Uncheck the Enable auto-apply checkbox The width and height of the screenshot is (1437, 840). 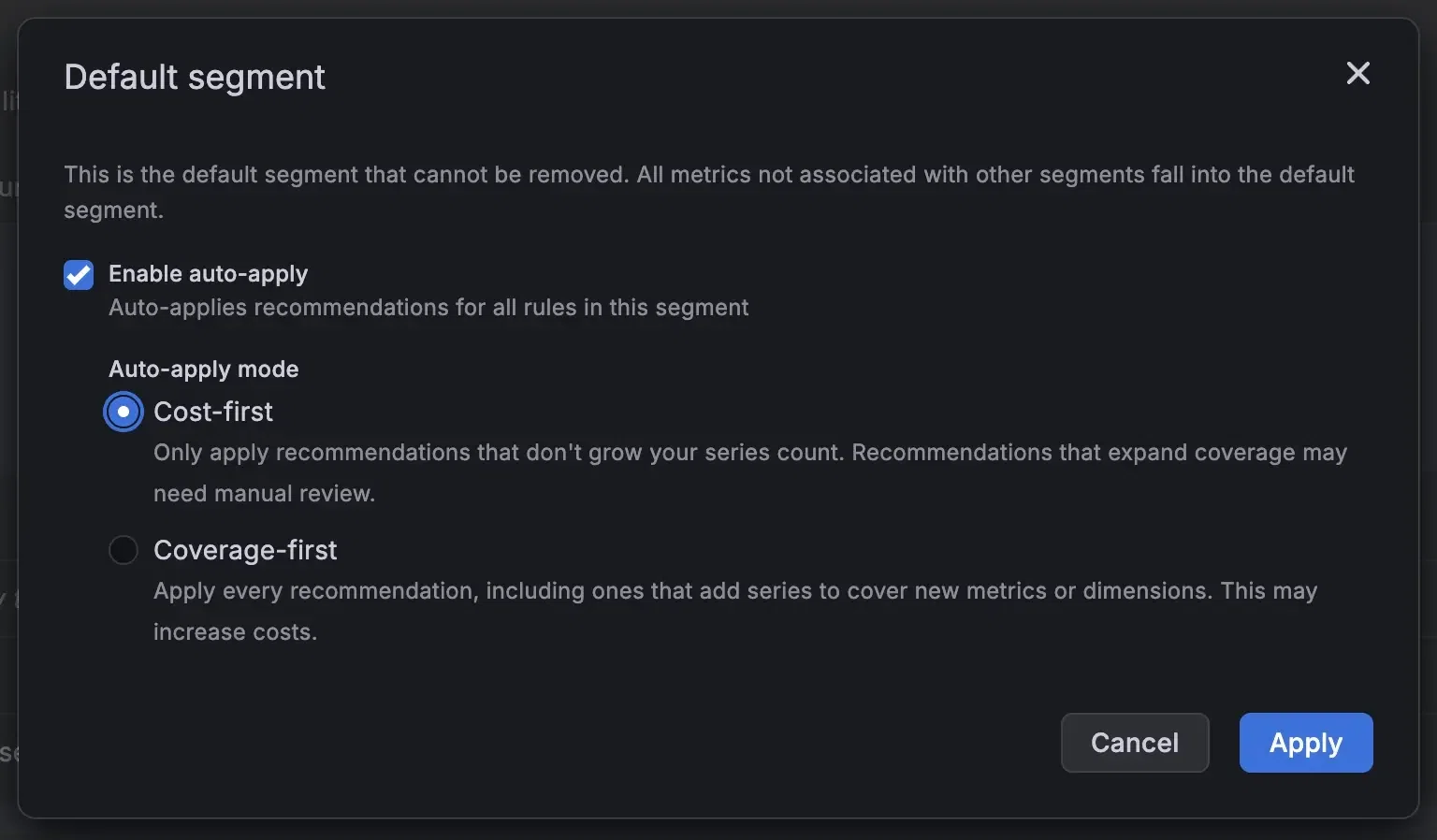click(x=79, y=275)
